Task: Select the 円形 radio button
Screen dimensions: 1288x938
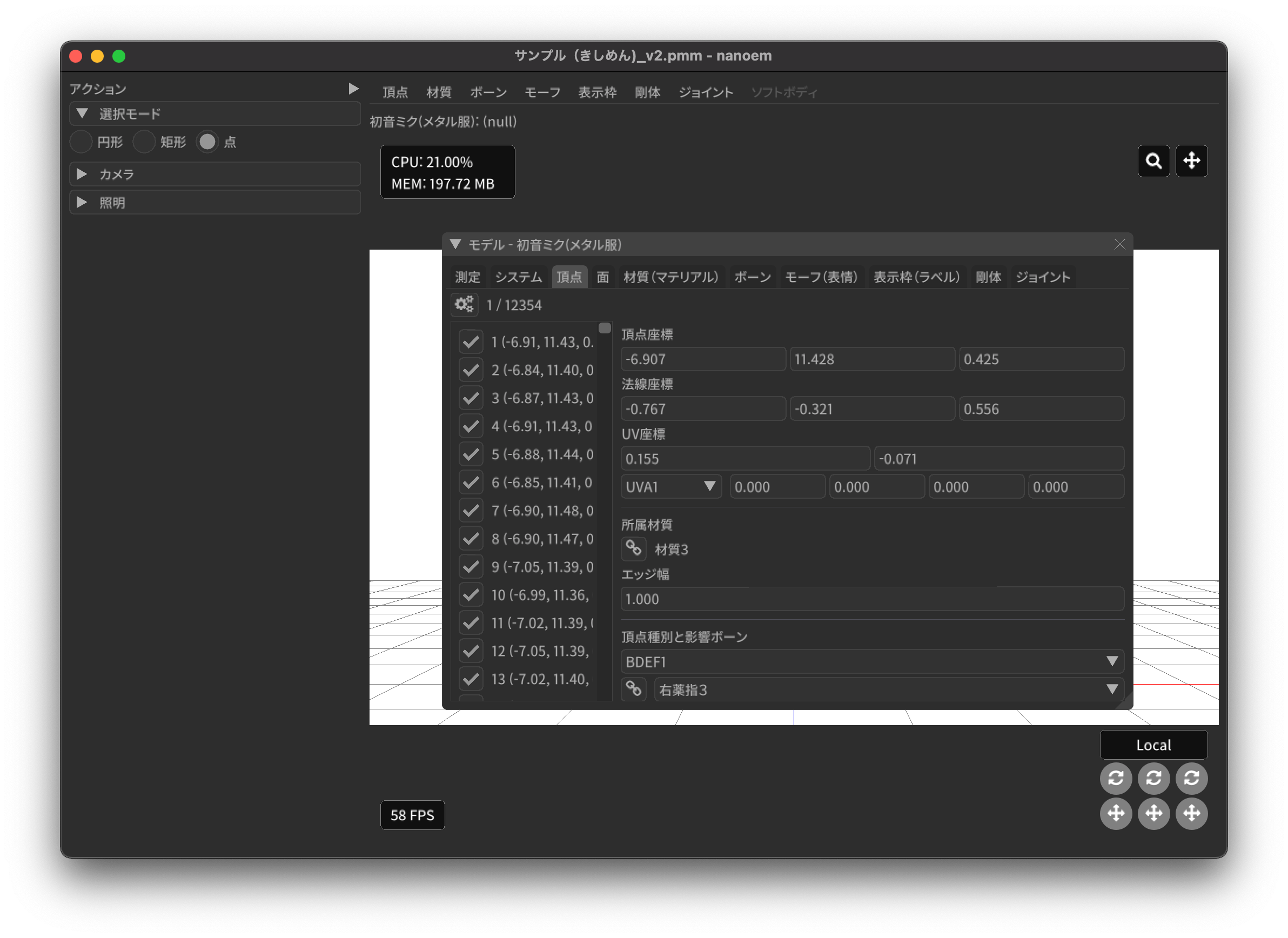Action: 81,142
